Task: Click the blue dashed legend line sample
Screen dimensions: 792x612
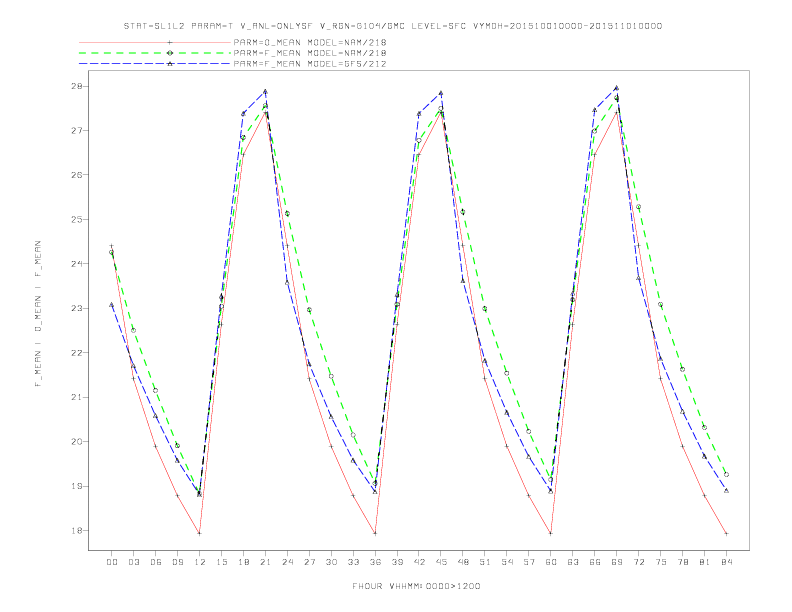Action: pos(155,64)
